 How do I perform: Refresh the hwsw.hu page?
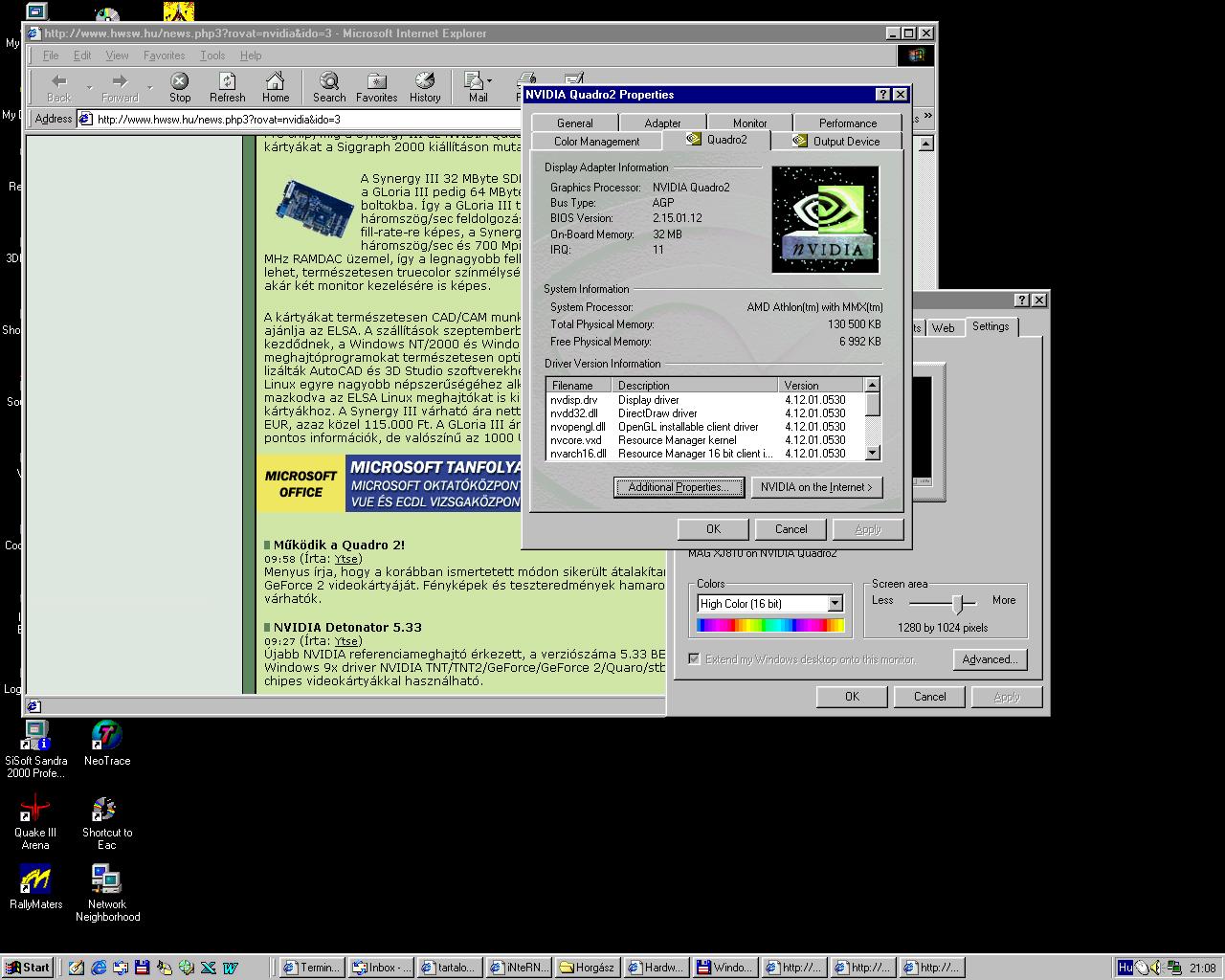click(x=228, y=86)
